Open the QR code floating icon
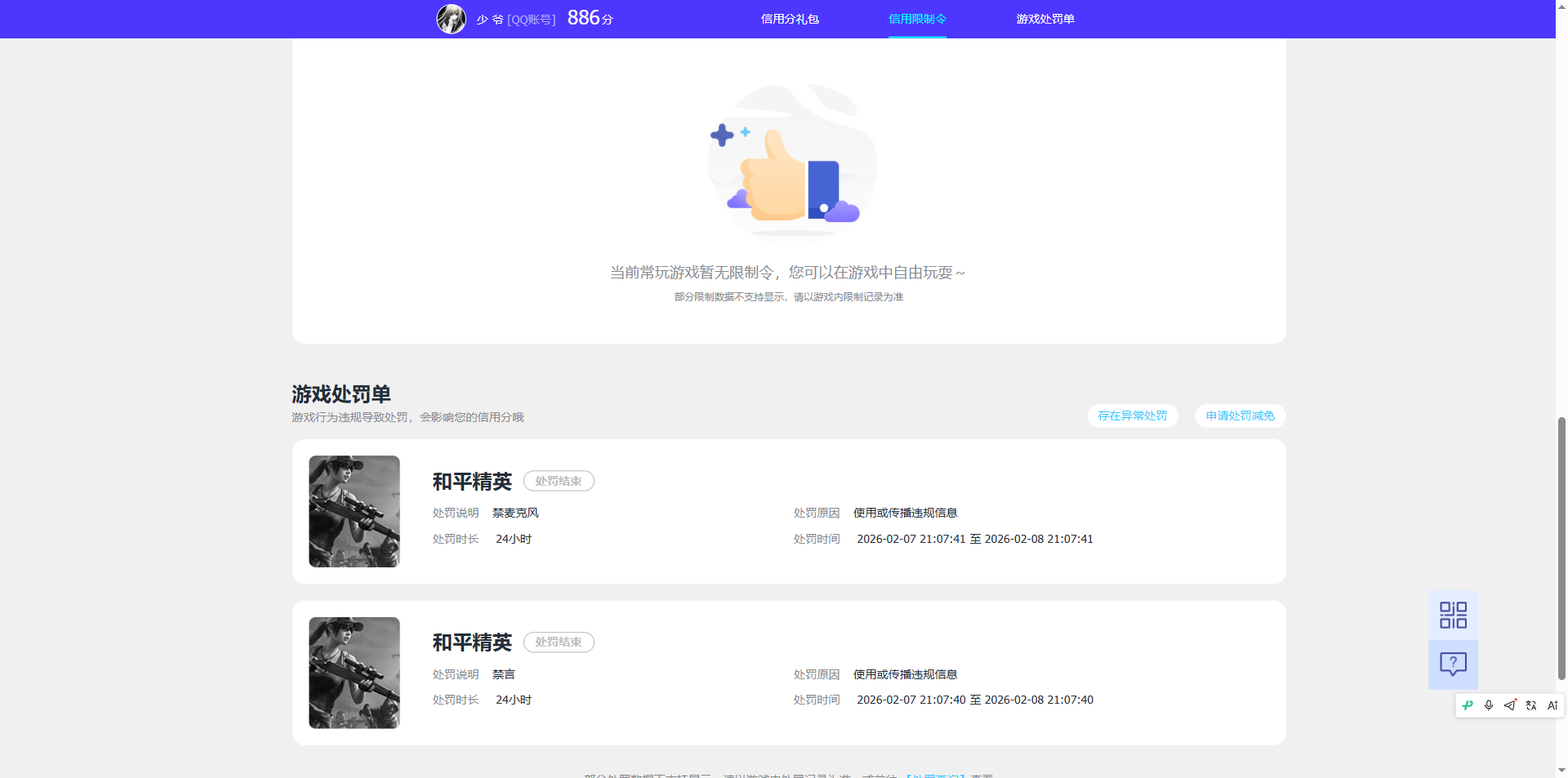 pos(1453,616)
